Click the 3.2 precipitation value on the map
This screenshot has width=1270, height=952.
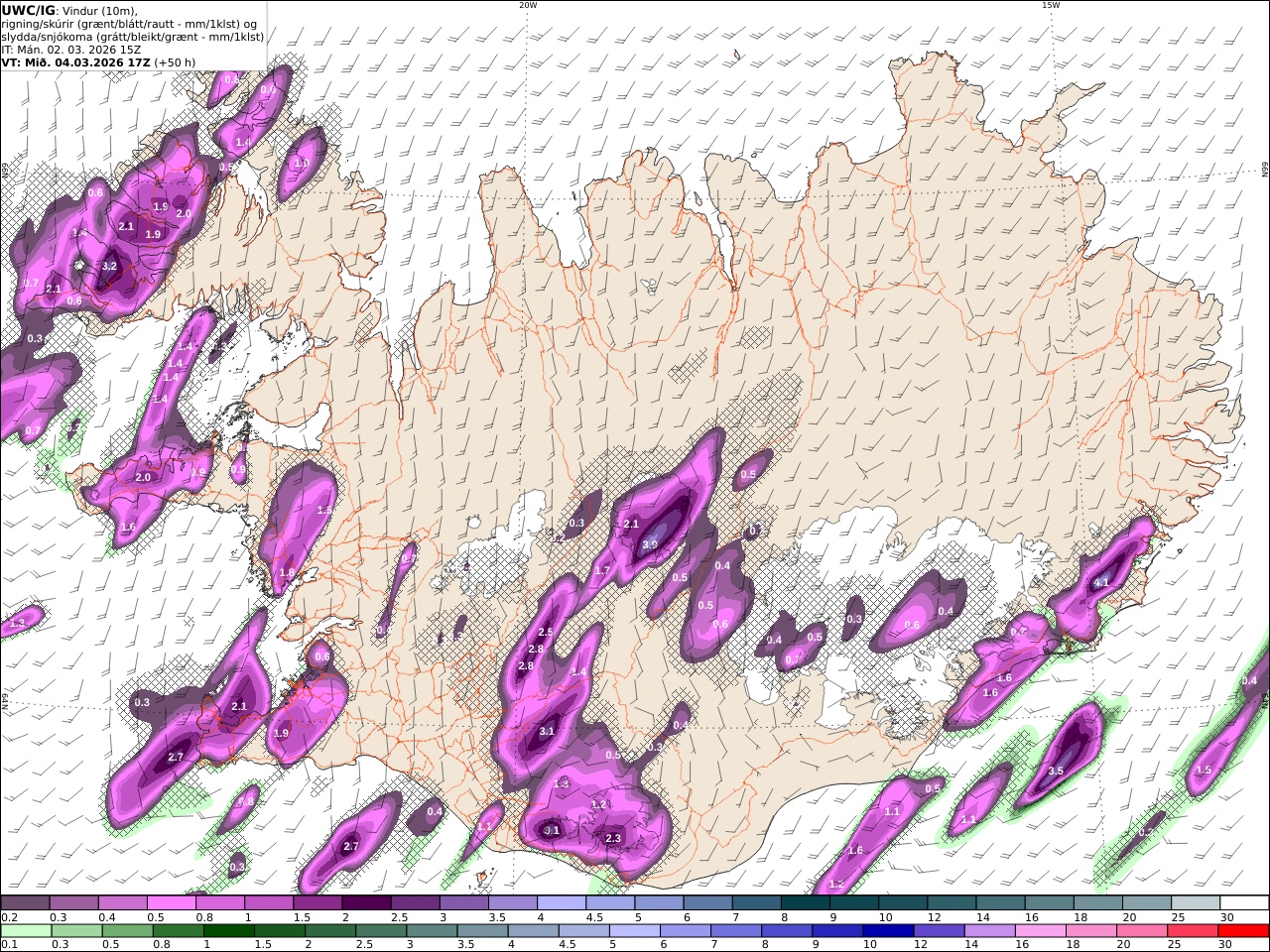point(110,267)
